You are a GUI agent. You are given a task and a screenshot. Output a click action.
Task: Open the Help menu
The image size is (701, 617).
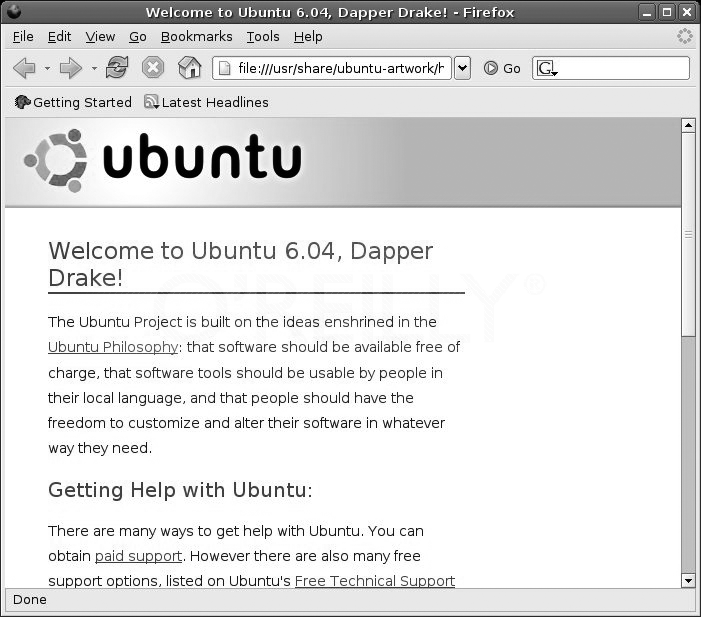pyautogui.click(x=308, y=37)
